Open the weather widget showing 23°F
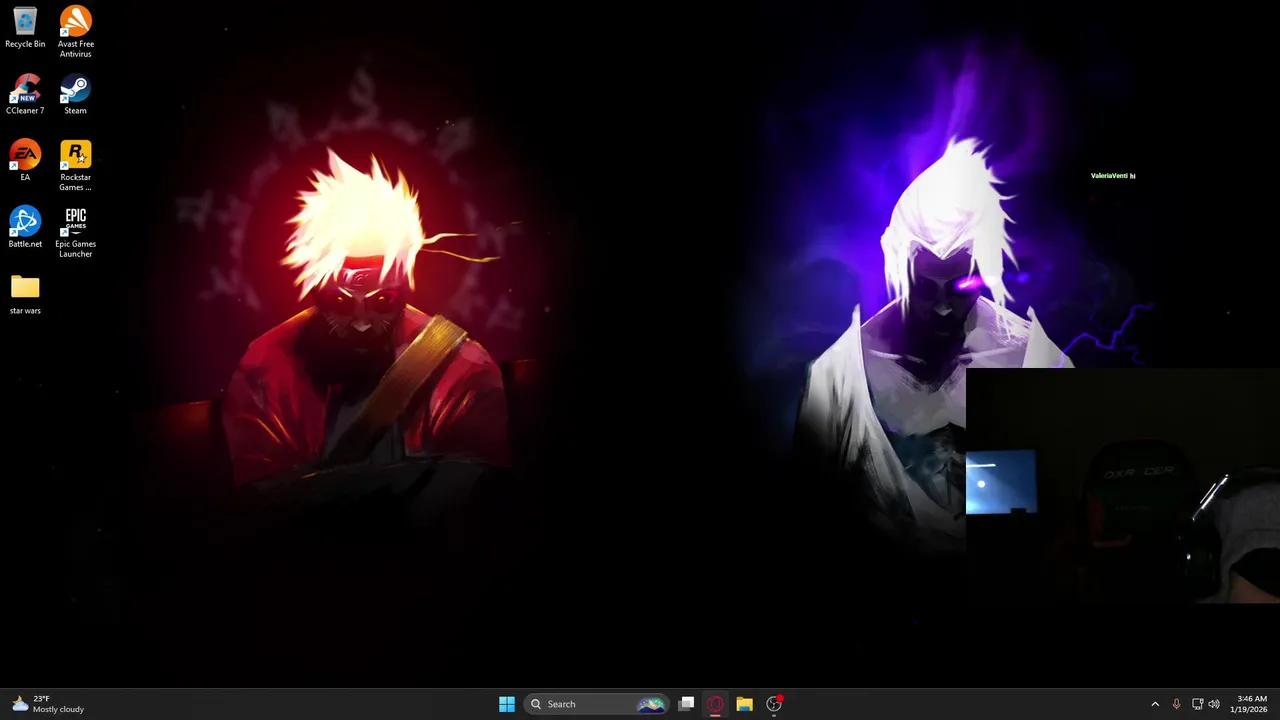This screenshot has height=720, width=1280. pyautogui.click(x=47, y=704)
